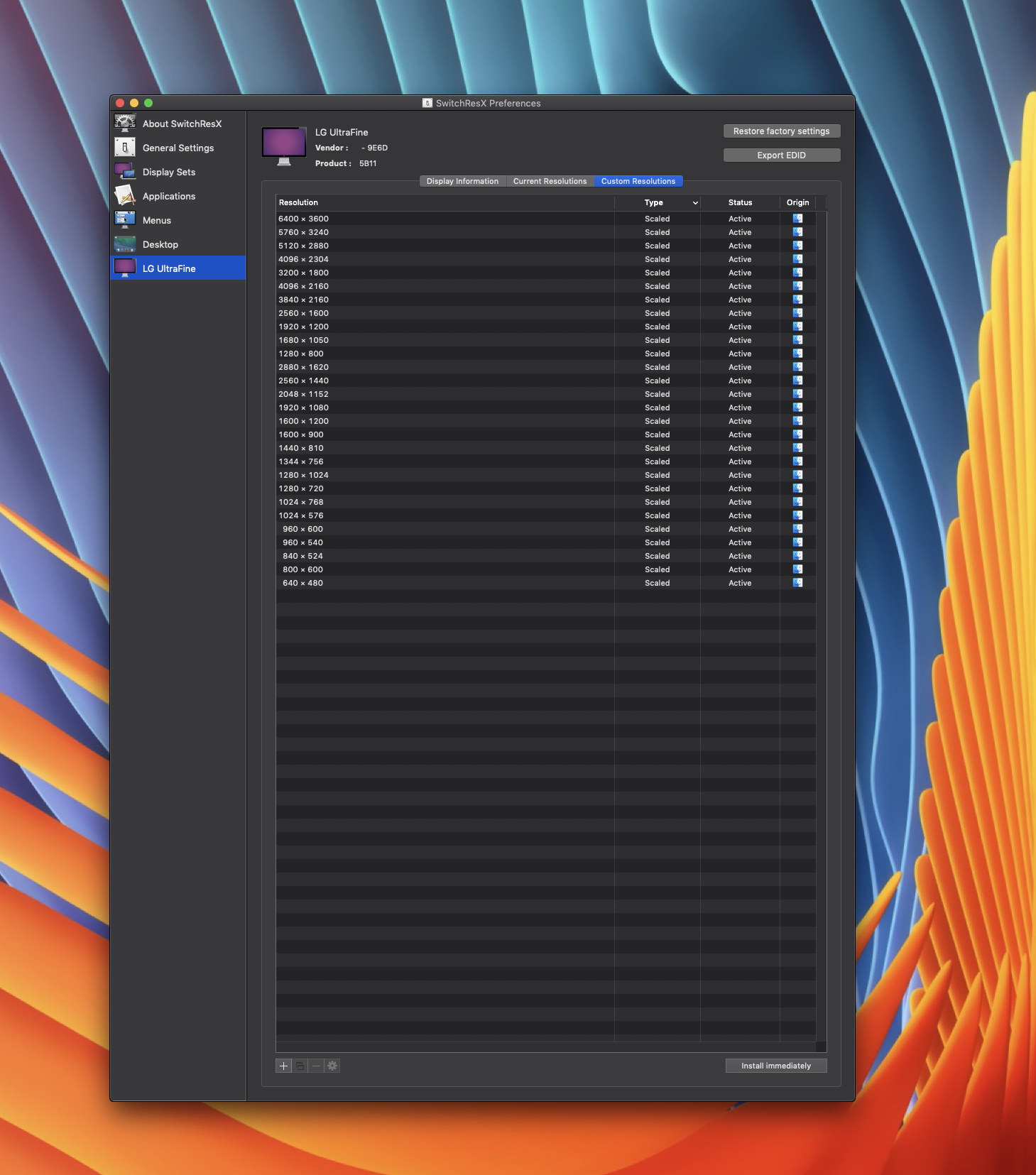
Task: Click the origin icon for 1440 × 810
Action: tap(797, 448)
